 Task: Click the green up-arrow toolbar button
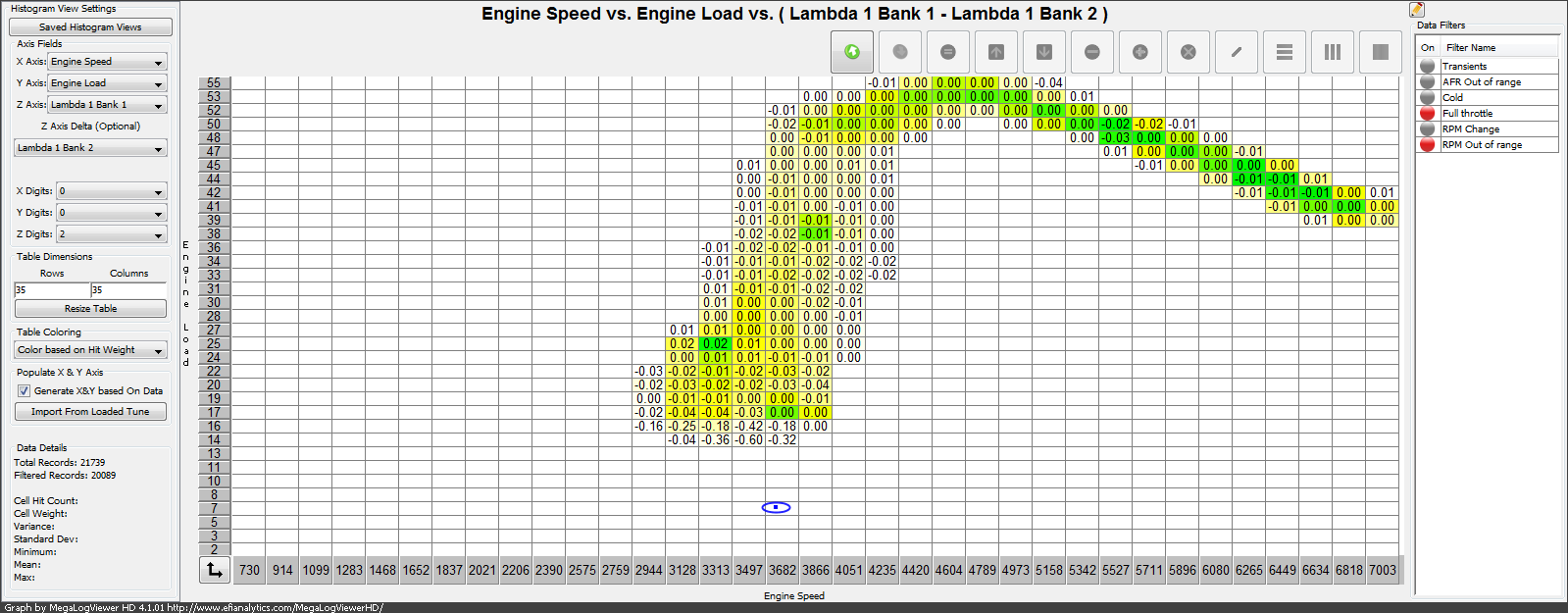tap(851, 52)
